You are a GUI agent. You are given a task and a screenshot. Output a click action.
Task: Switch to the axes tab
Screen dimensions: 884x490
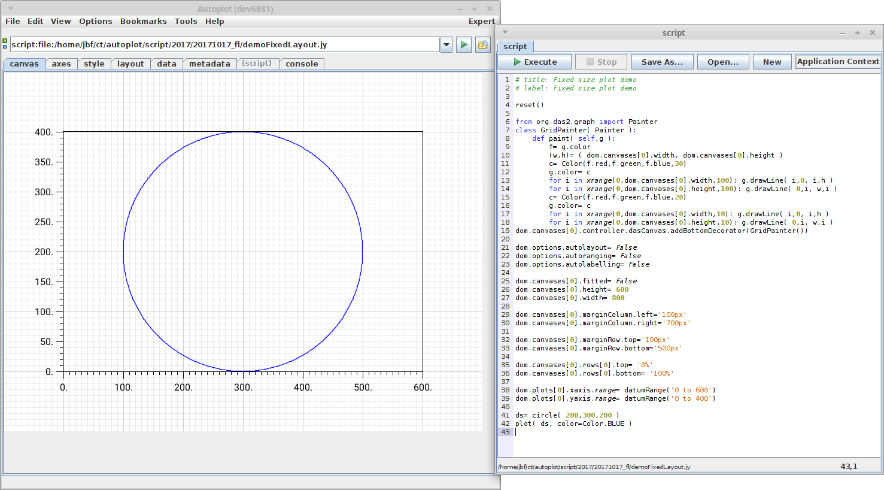61,64
